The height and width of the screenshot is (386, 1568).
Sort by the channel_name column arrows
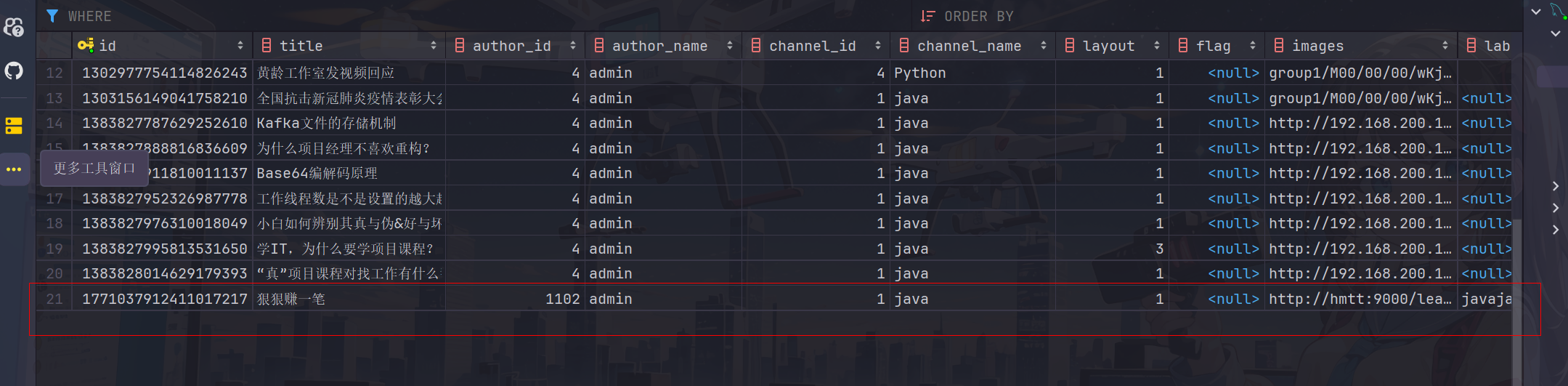pos(1044,46)
